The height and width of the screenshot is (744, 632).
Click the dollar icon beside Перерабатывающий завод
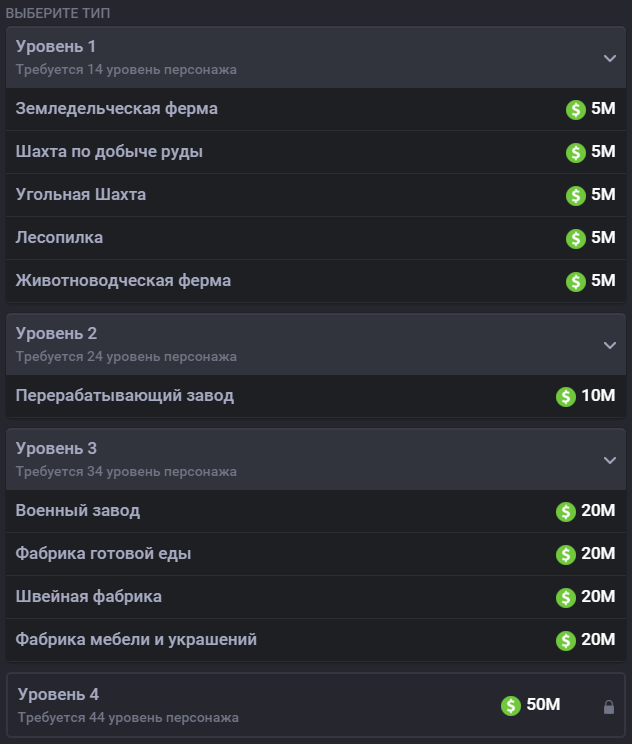566,397
